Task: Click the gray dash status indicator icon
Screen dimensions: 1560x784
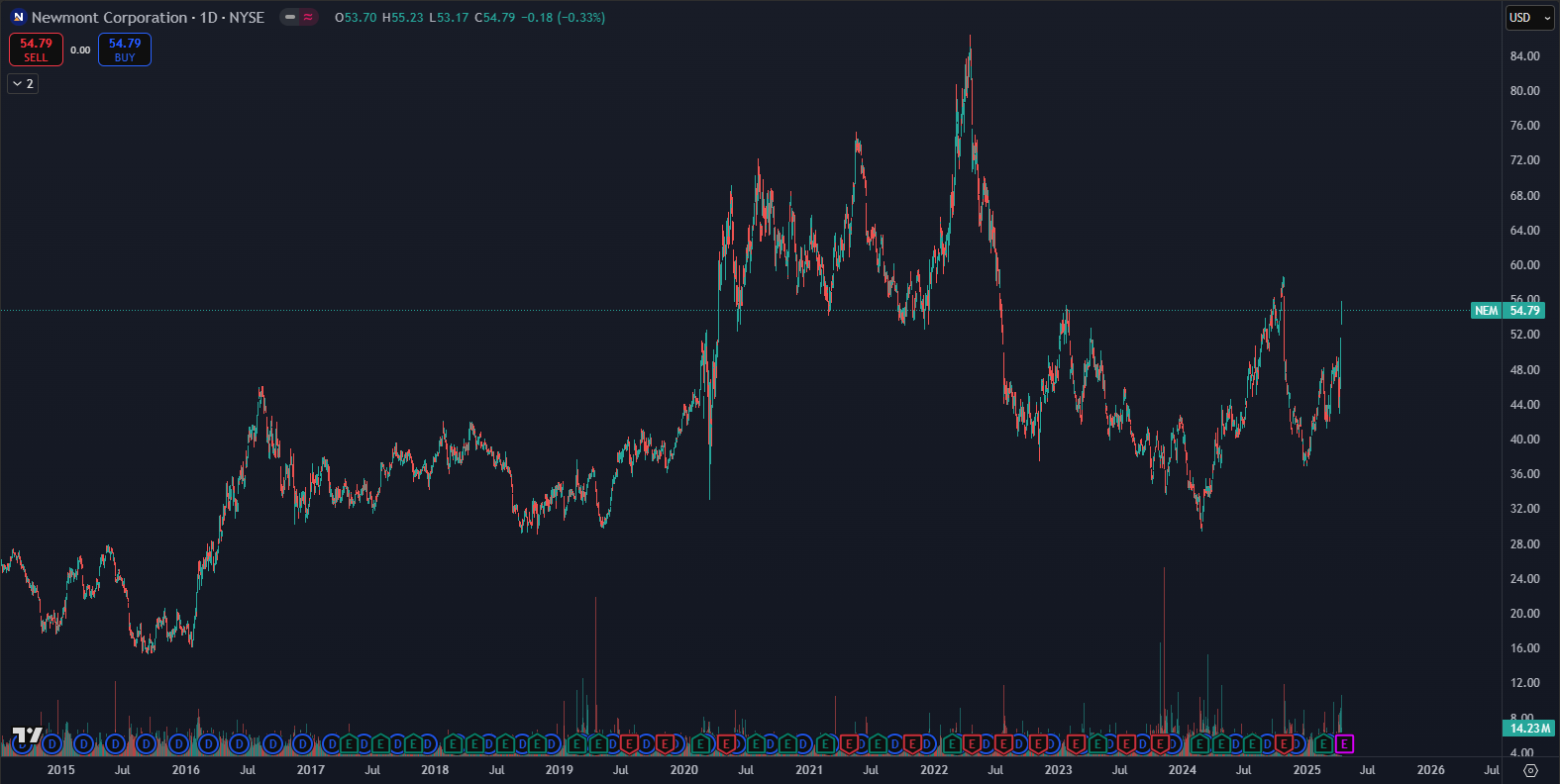Action: (290, 17)
